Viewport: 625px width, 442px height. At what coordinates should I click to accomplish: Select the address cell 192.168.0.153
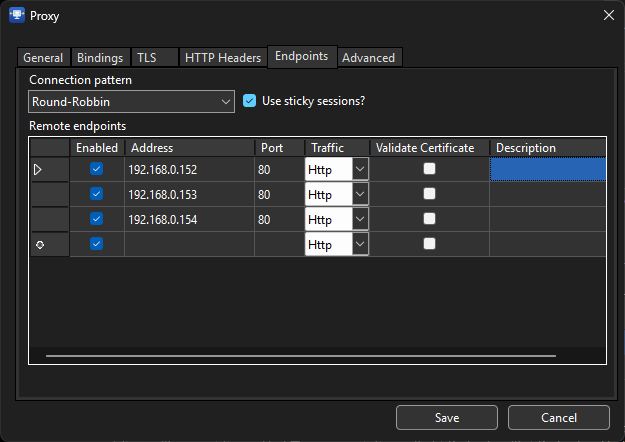[189, 194]
